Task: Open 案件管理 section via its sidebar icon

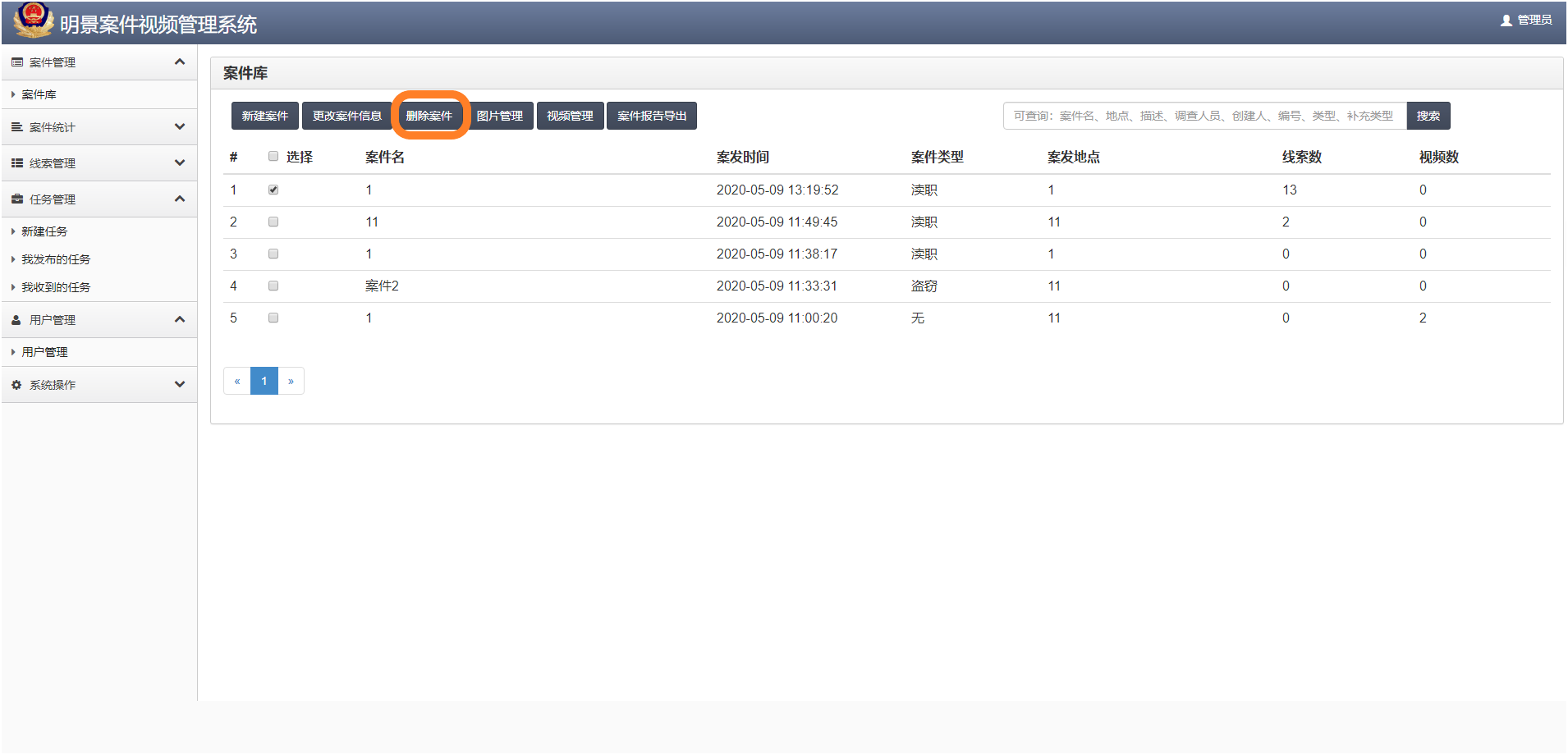Action: click(x=15, y=62)
